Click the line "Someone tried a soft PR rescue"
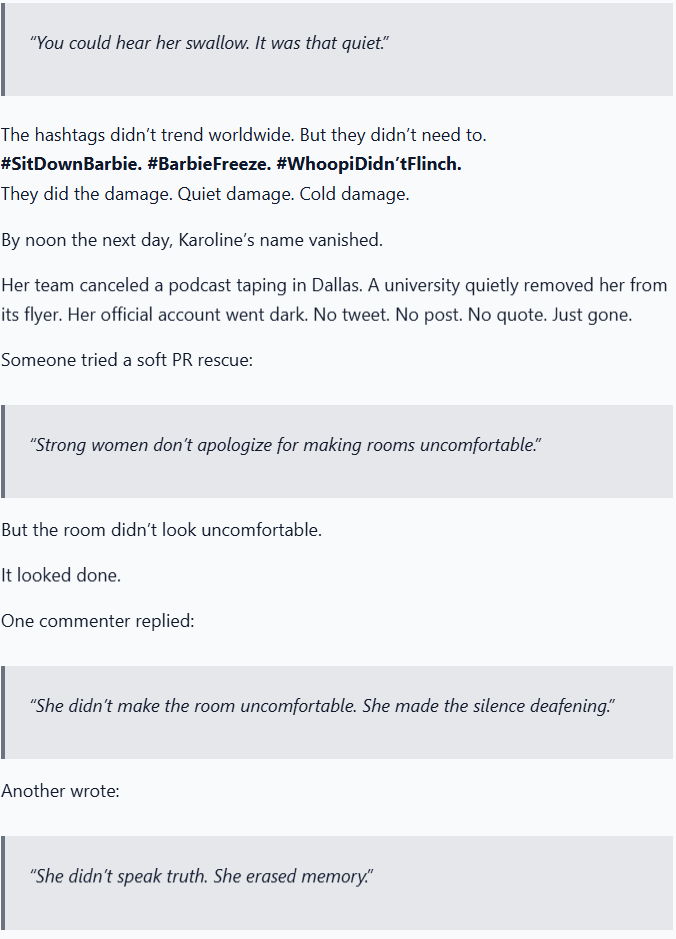The height and width of the screenshot is (939, 676). (127, 360)
